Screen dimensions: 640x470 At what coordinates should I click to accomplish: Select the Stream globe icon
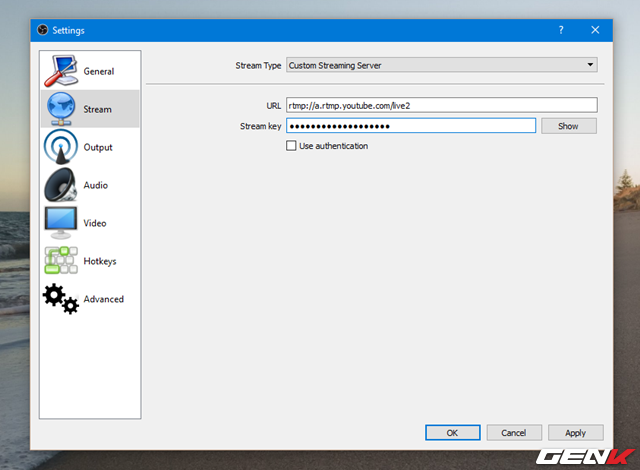pyautogui.click(x=61, y=109)
